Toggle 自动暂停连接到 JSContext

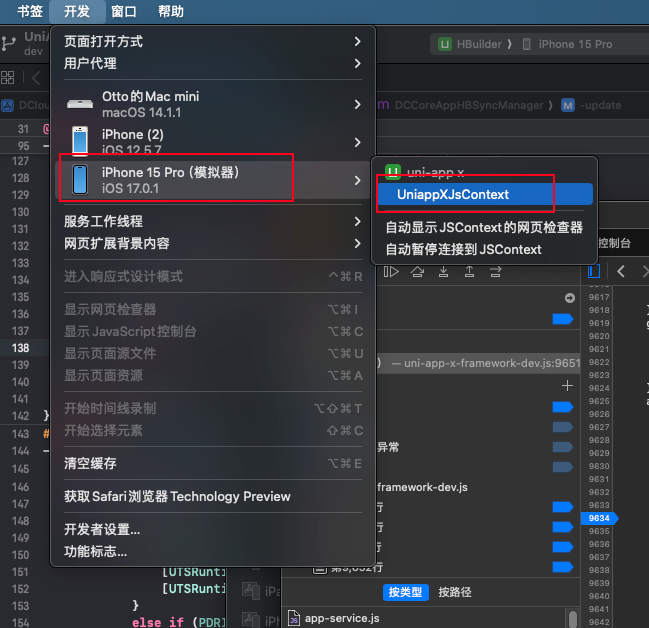pos(464,249)
